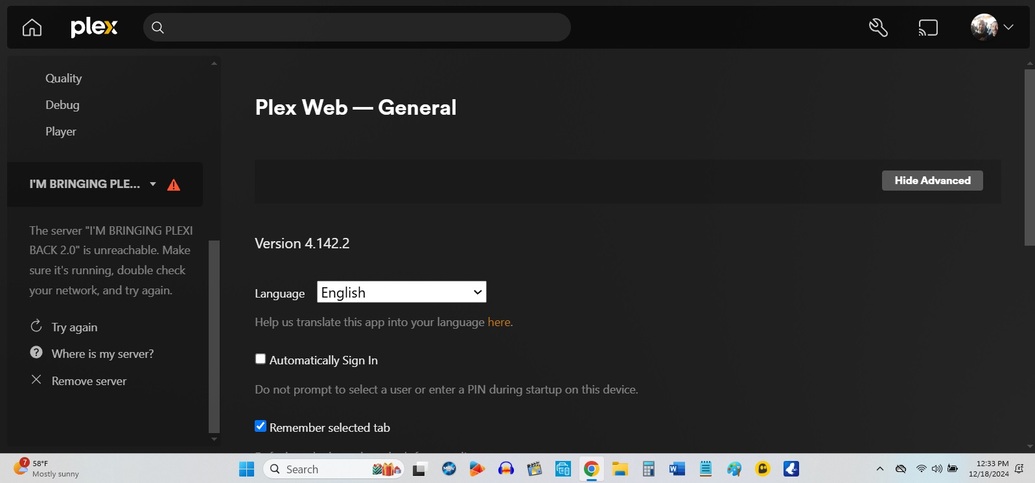The height and width of the screenshot is (483, 1035).
Task: Expand the account menu chevron
Action: [1008, 28]
